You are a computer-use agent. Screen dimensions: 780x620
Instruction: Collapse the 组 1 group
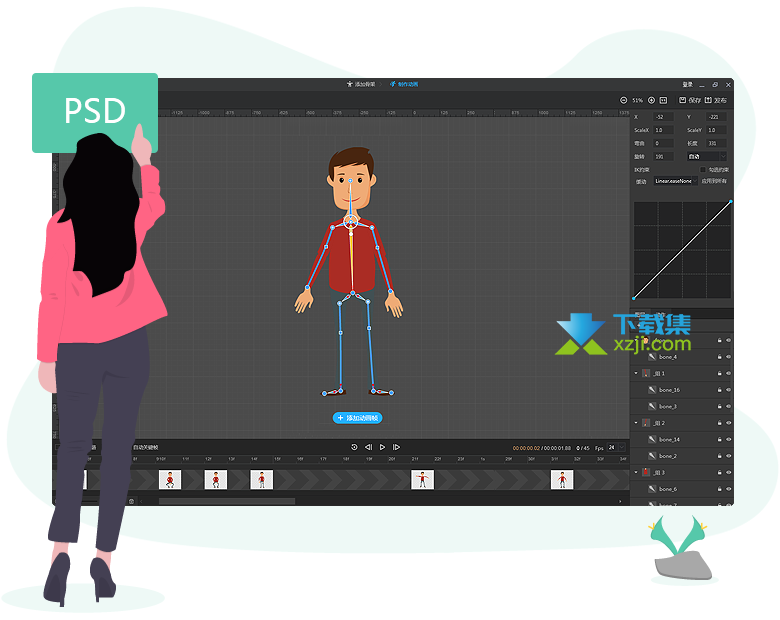(636, 373)
